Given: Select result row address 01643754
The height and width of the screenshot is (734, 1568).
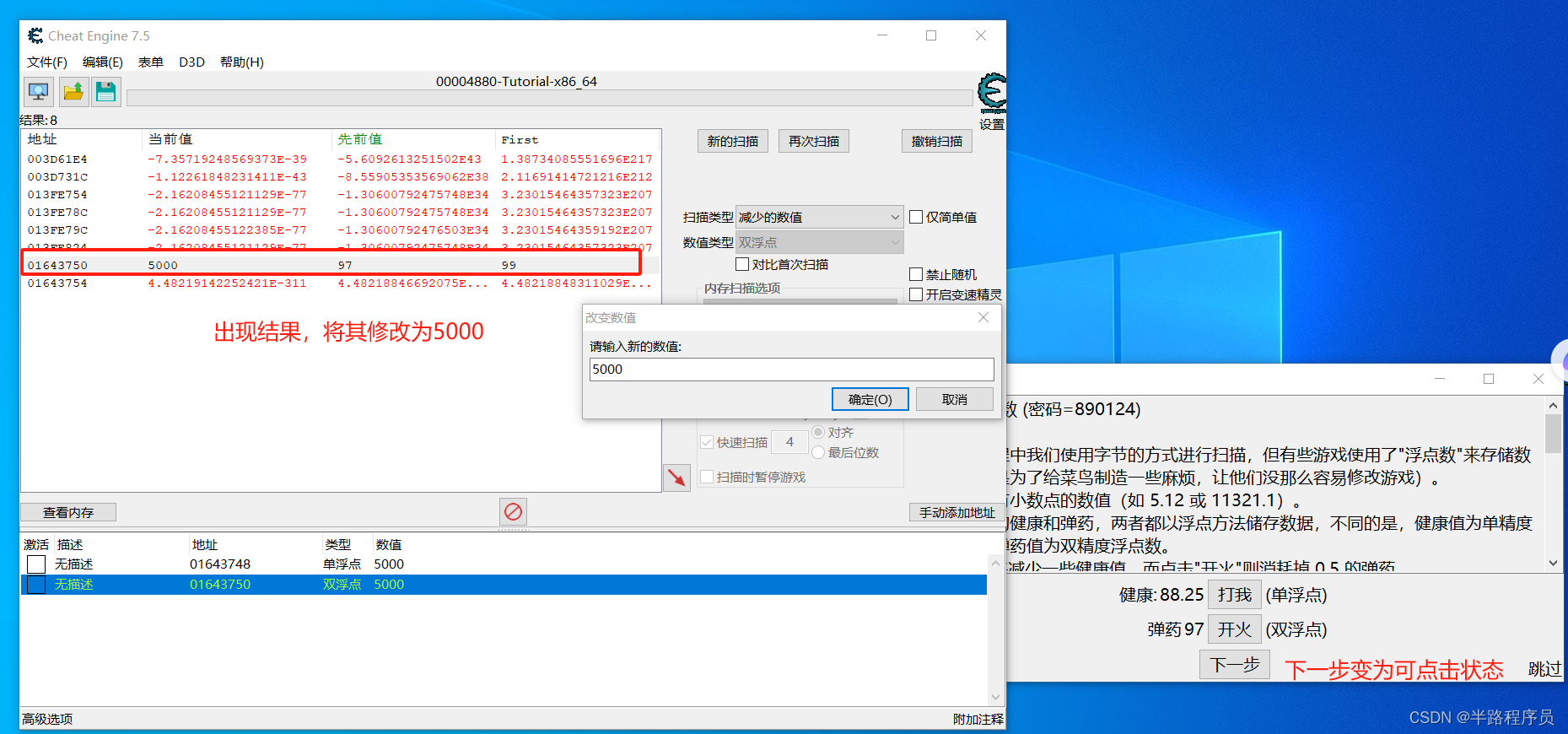Looking at the screenshot, I should (x=340, y=283).
